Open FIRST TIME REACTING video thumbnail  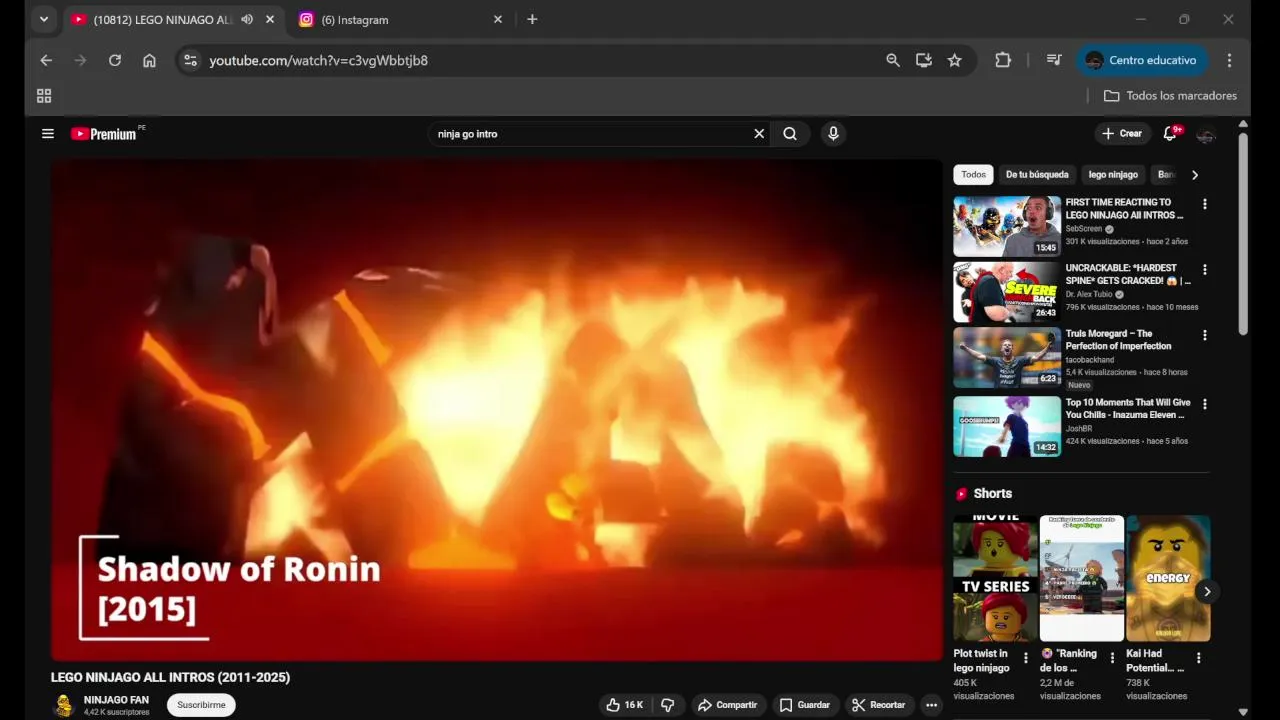coord(1007,226)
